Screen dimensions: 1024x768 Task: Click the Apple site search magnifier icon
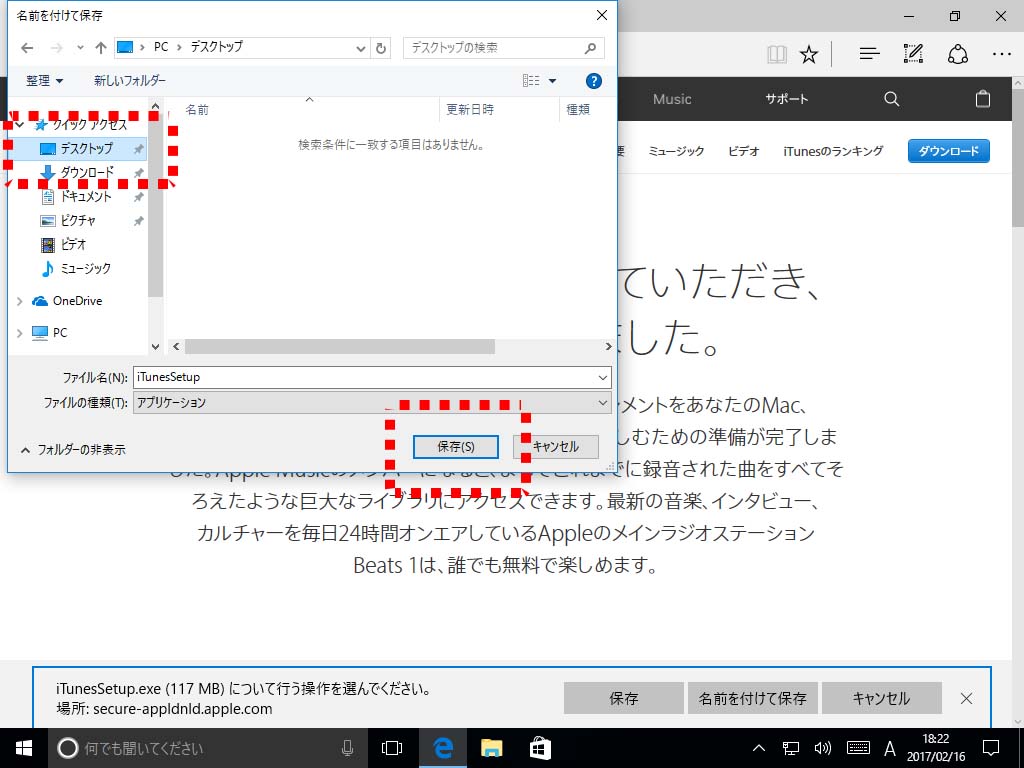pos(891,99)
